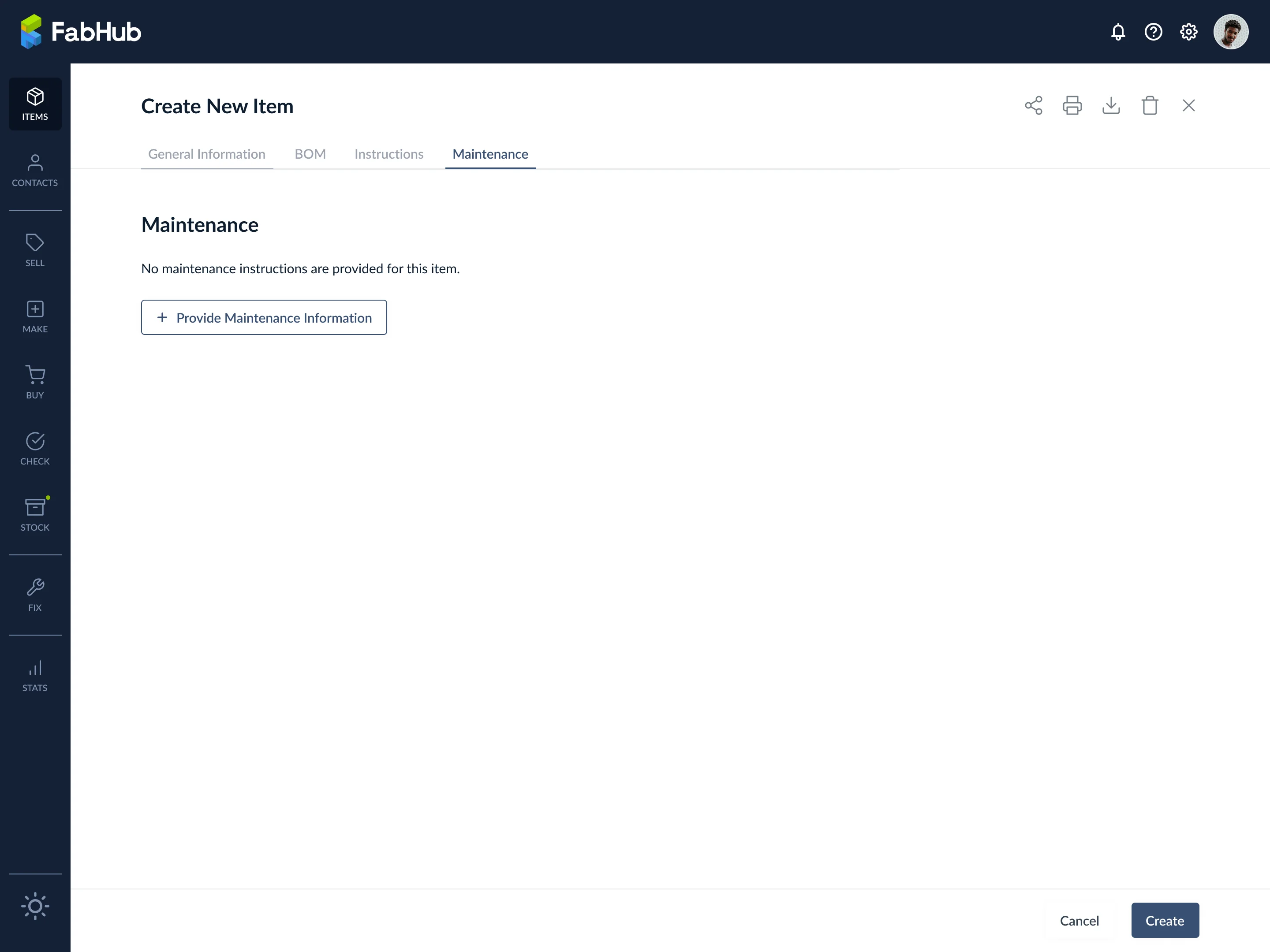Click the Create button

point(1164,920)
